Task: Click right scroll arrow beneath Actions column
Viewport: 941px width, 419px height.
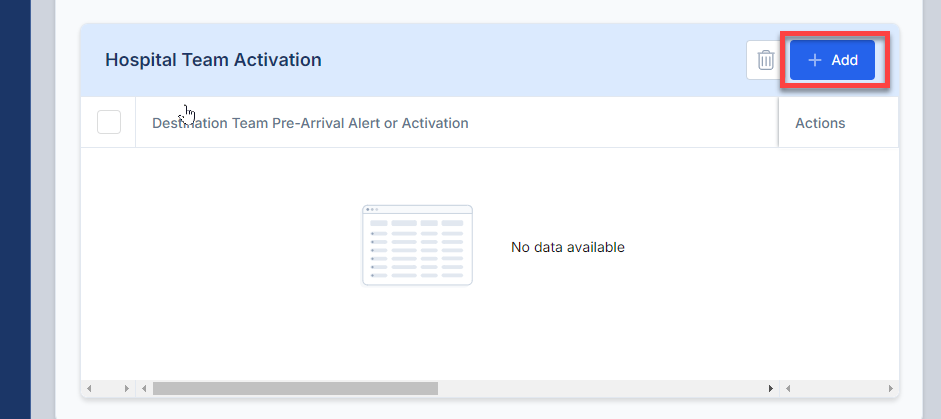Action: [x=891, y=388]
